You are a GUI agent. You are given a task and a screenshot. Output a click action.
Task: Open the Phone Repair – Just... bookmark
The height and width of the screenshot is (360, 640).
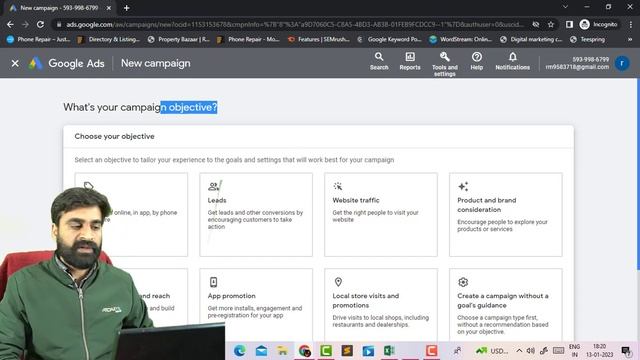tap(38, 39)
